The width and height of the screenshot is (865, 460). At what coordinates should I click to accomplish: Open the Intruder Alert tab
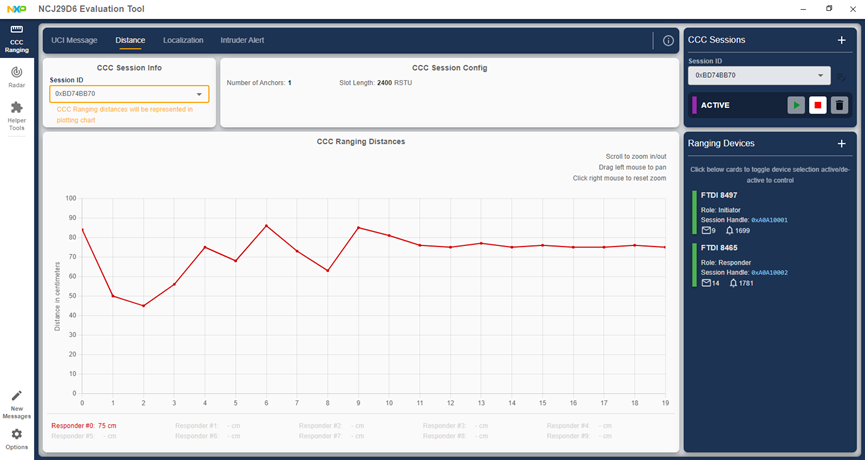click(x=242, y=41)
